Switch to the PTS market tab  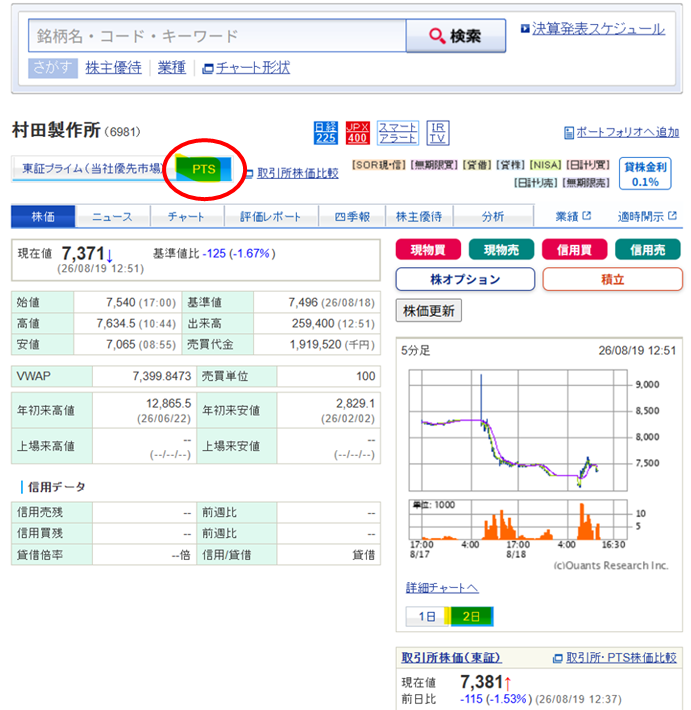tap(204, 169)
